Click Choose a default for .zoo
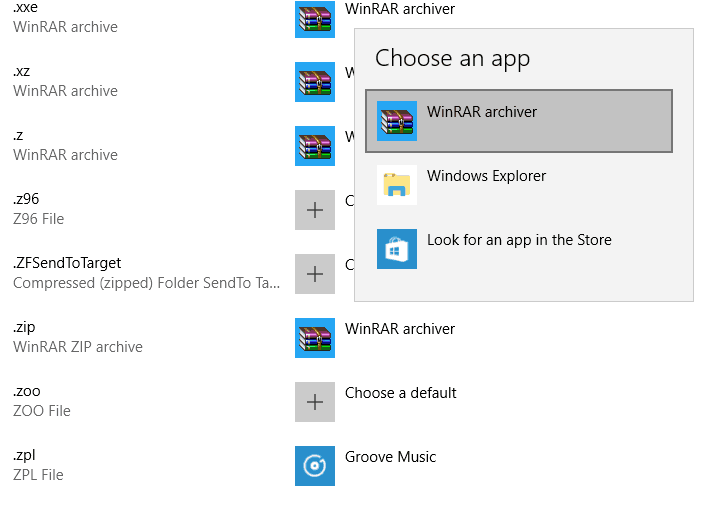 pyautogui.click(x=400, y=393)
